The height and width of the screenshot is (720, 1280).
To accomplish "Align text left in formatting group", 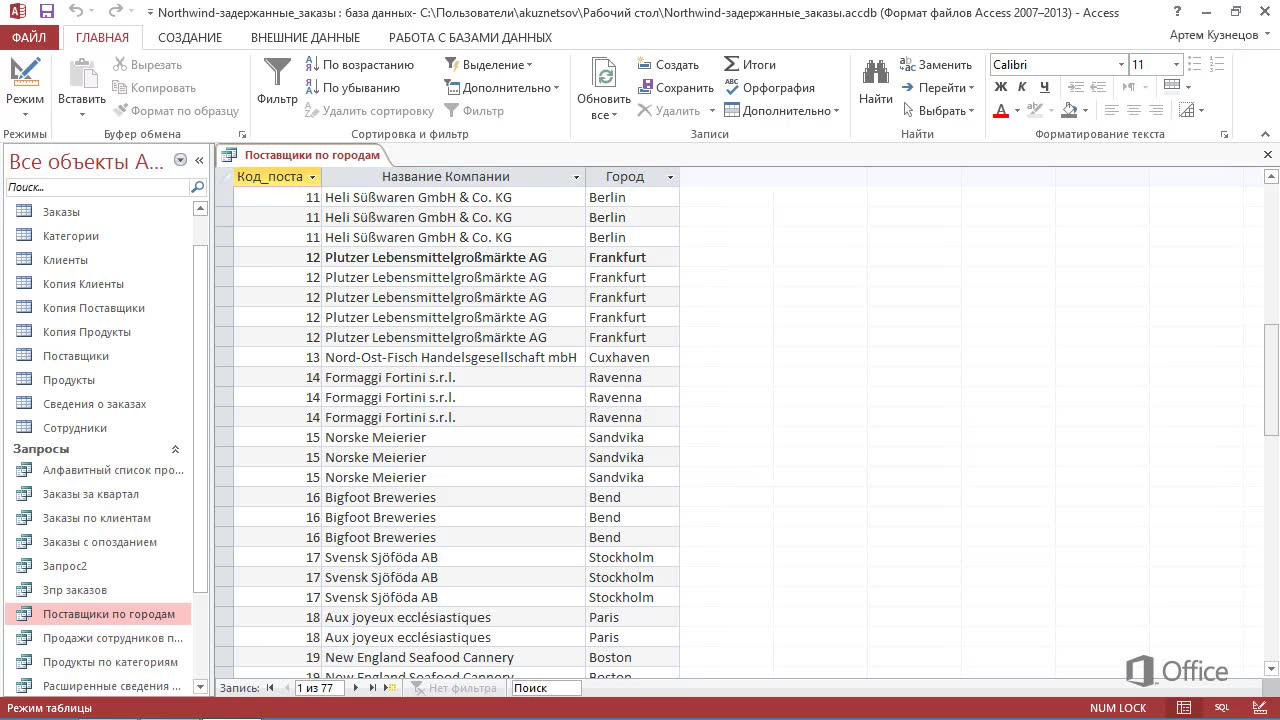I will tap(1111, 111).
